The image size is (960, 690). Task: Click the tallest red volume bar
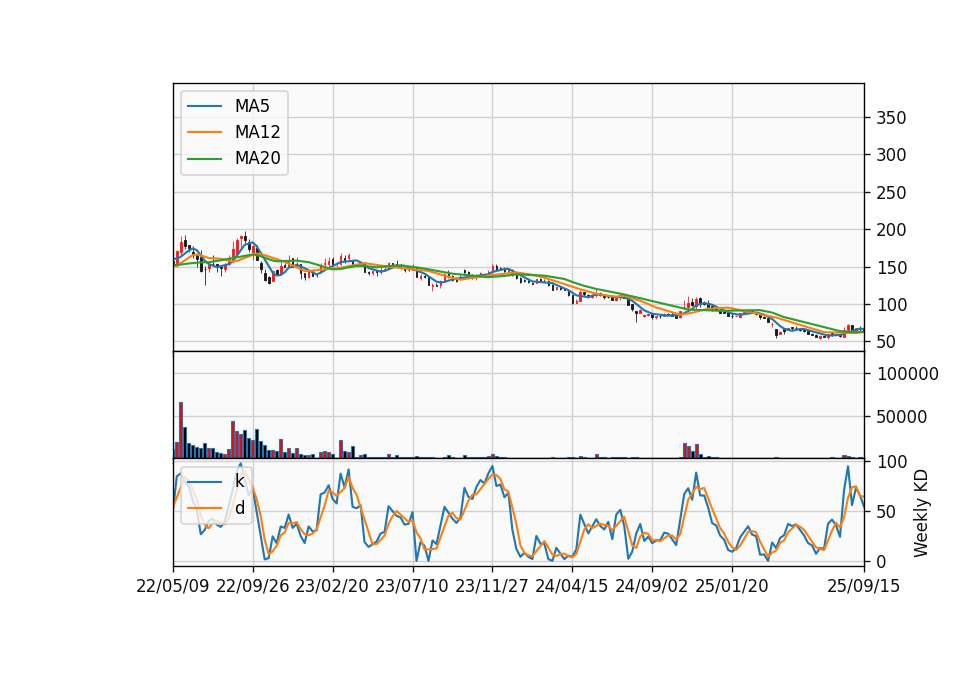[181, 430]
